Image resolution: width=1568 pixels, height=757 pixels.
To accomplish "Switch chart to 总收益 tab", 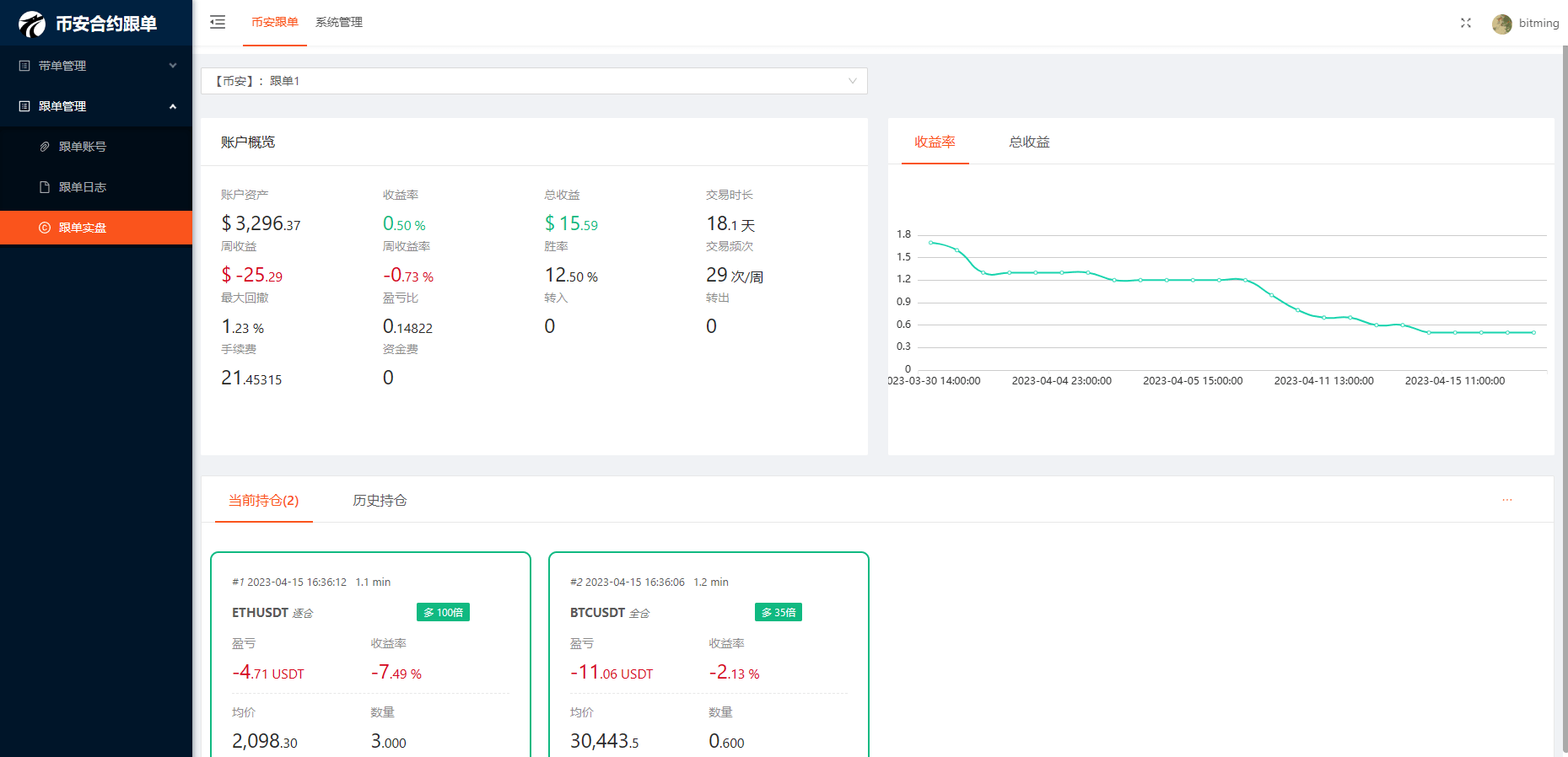I will coord(1029,142).
